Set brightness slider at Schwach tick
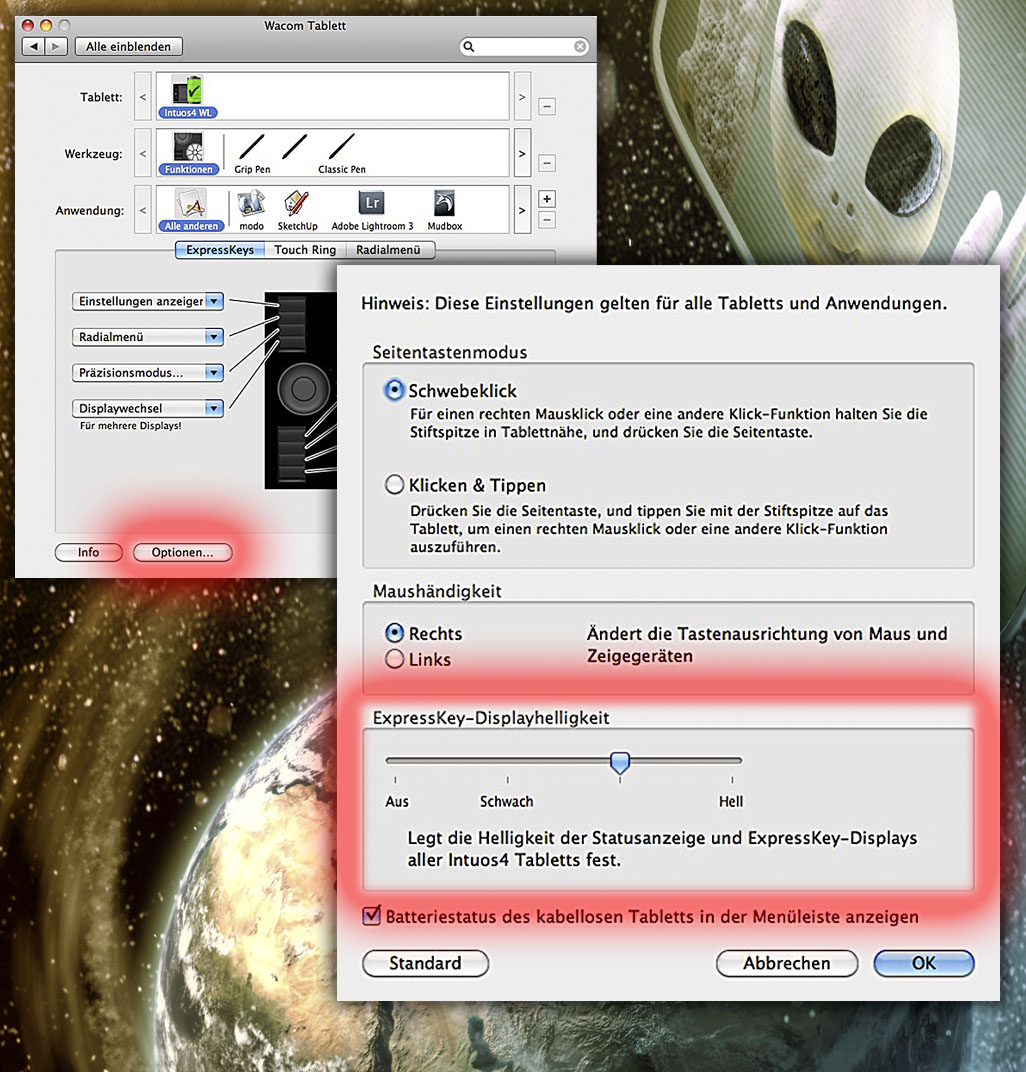The height and width of the screenshot is (1072, 1026). pyautogui.click(x=507, y=760)
